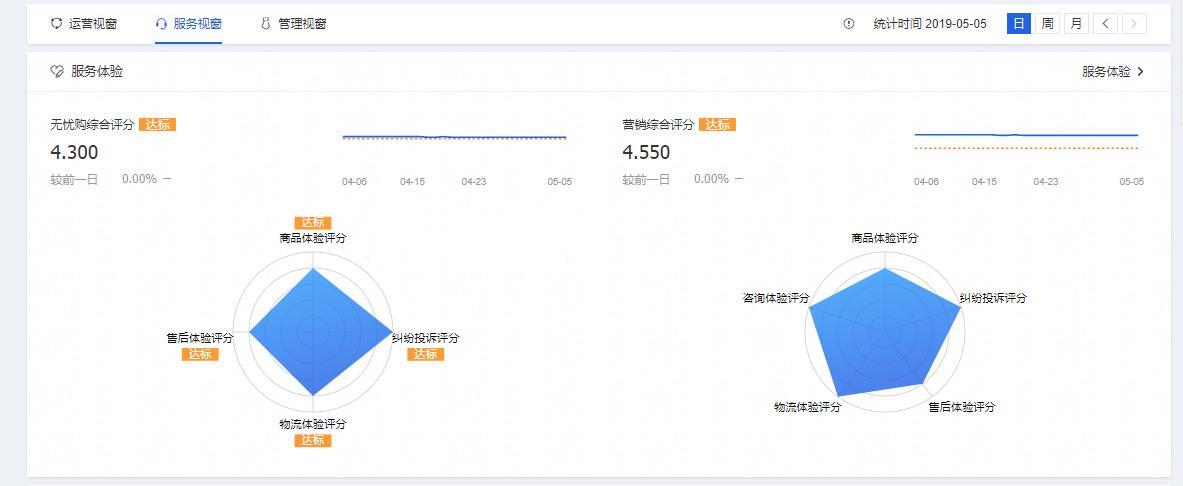This screenshot has height=486, width=1183.
Task: Click 物流体验评分 label on right radar
Action: tap(807, 407)
